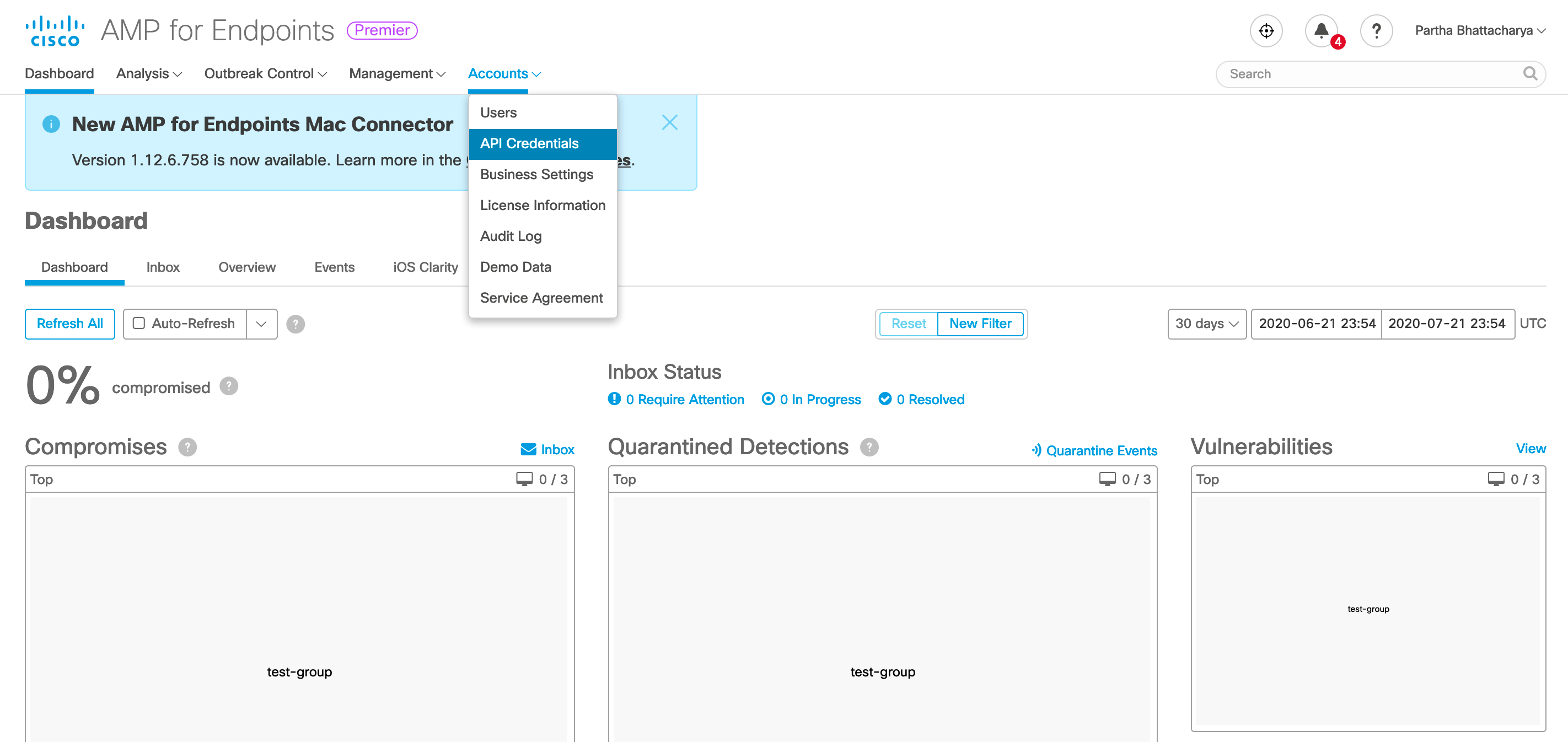1568x742 pixels.
Task: Click help icon next to Auto-Refresh
Action: click(295, 324)
